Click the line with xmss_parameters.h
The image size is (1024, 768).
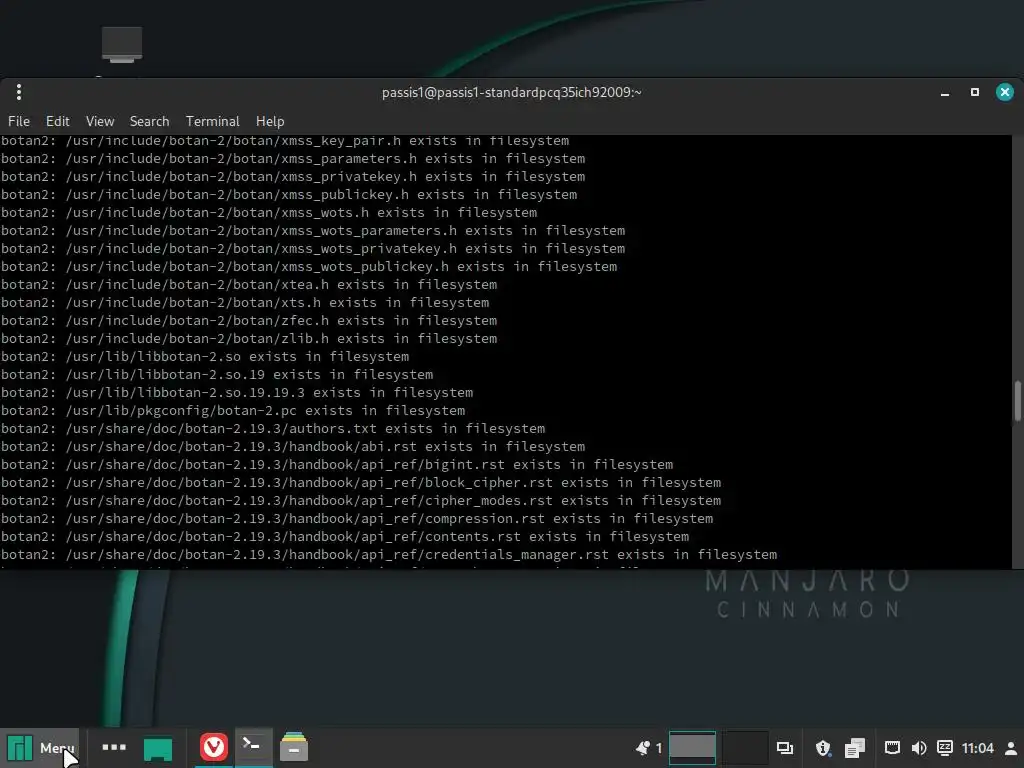(x=293, y=159)
